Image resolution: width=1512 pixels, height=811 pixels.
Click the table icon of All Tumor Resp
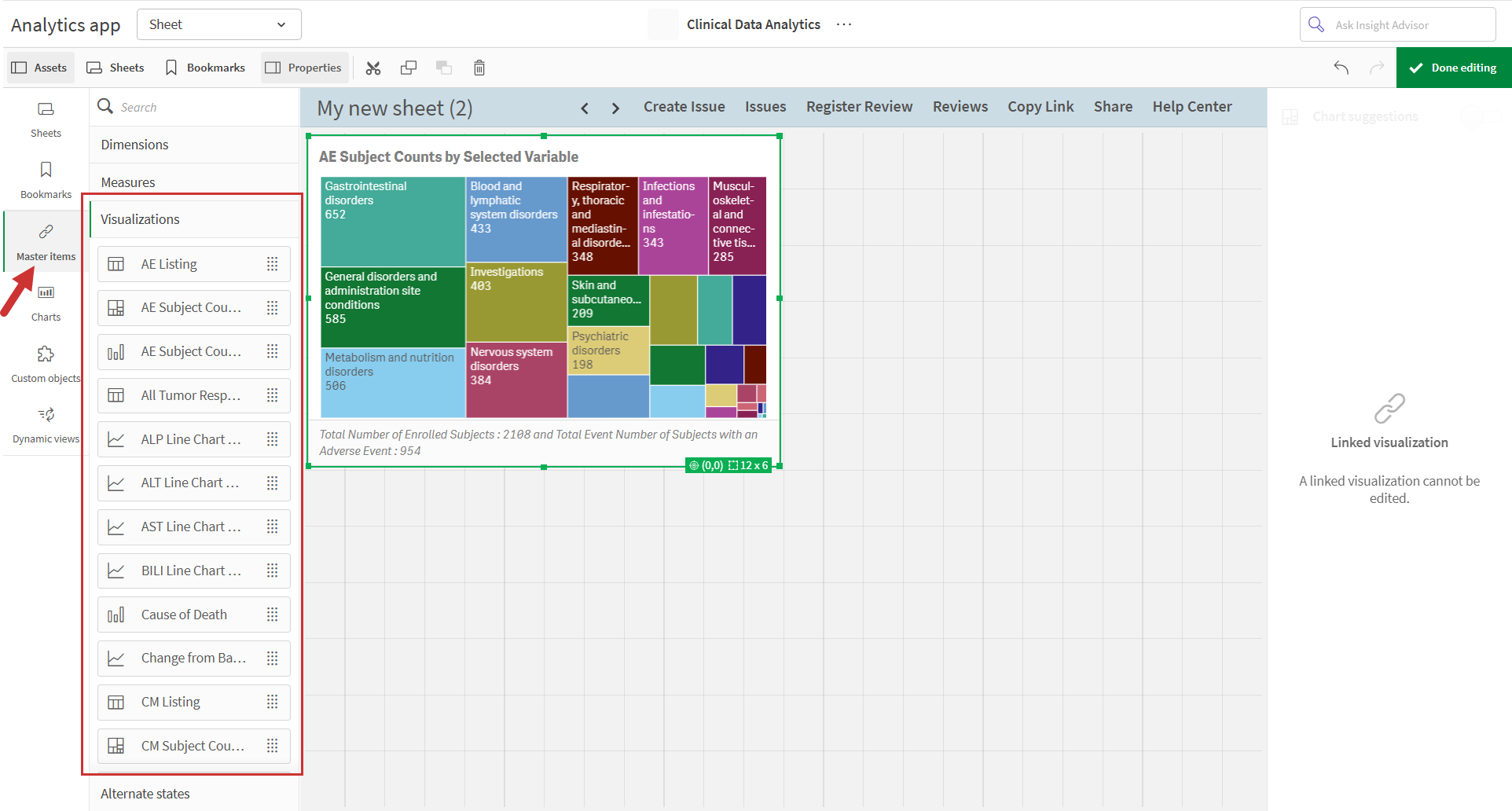(116, 395)
